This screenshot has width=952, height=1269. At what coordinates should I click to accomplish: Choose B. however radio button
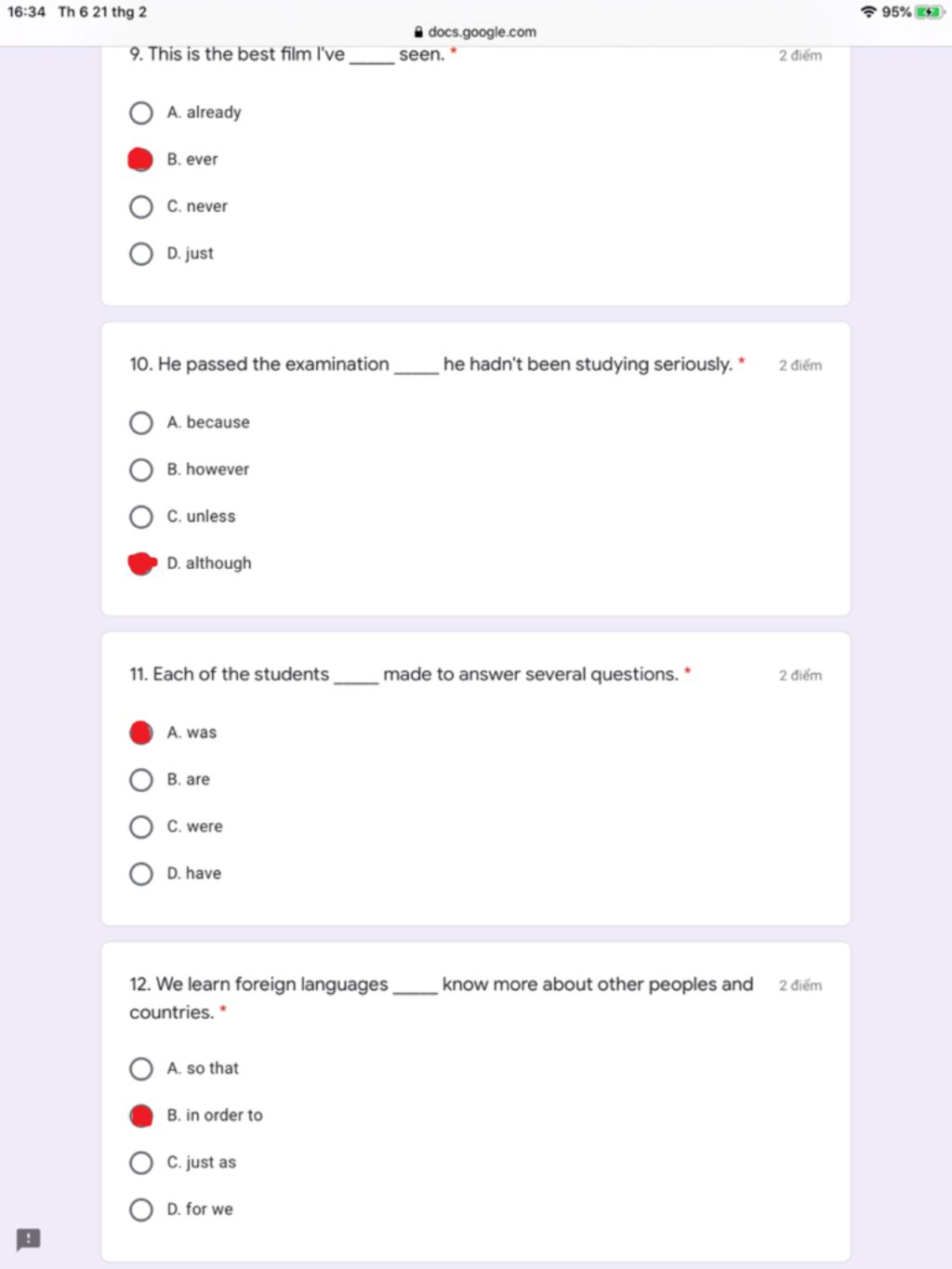141,469
